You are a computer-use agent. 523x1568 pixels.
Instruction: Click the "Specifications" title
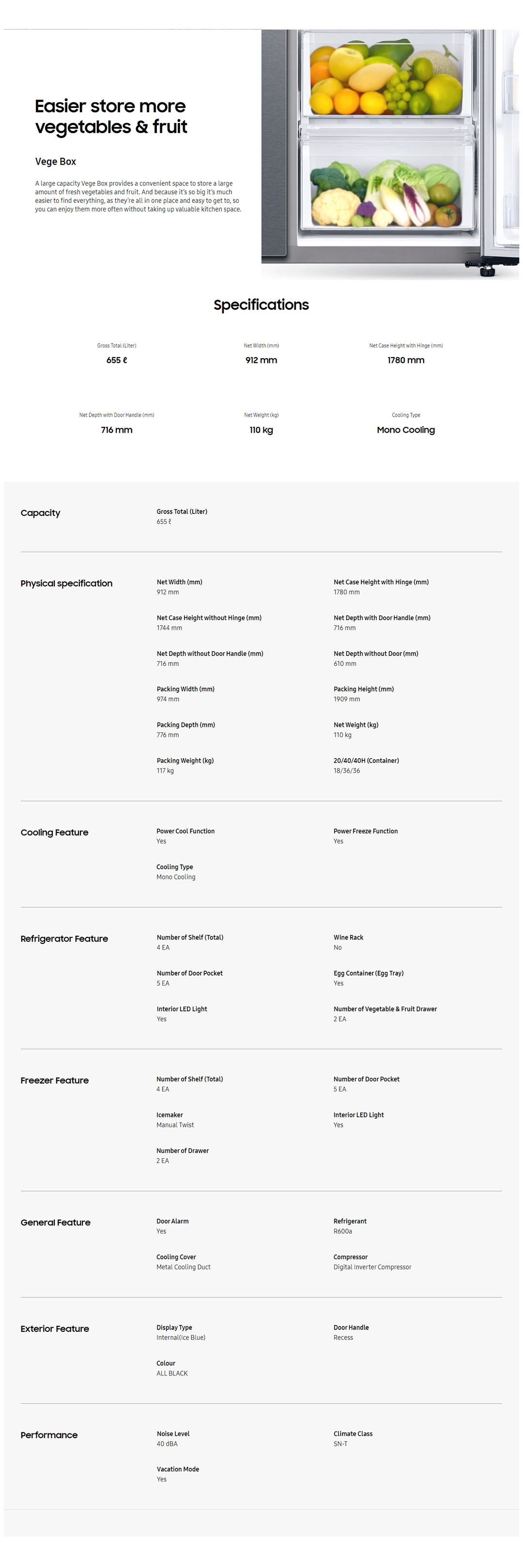click(x=261, y=305)
